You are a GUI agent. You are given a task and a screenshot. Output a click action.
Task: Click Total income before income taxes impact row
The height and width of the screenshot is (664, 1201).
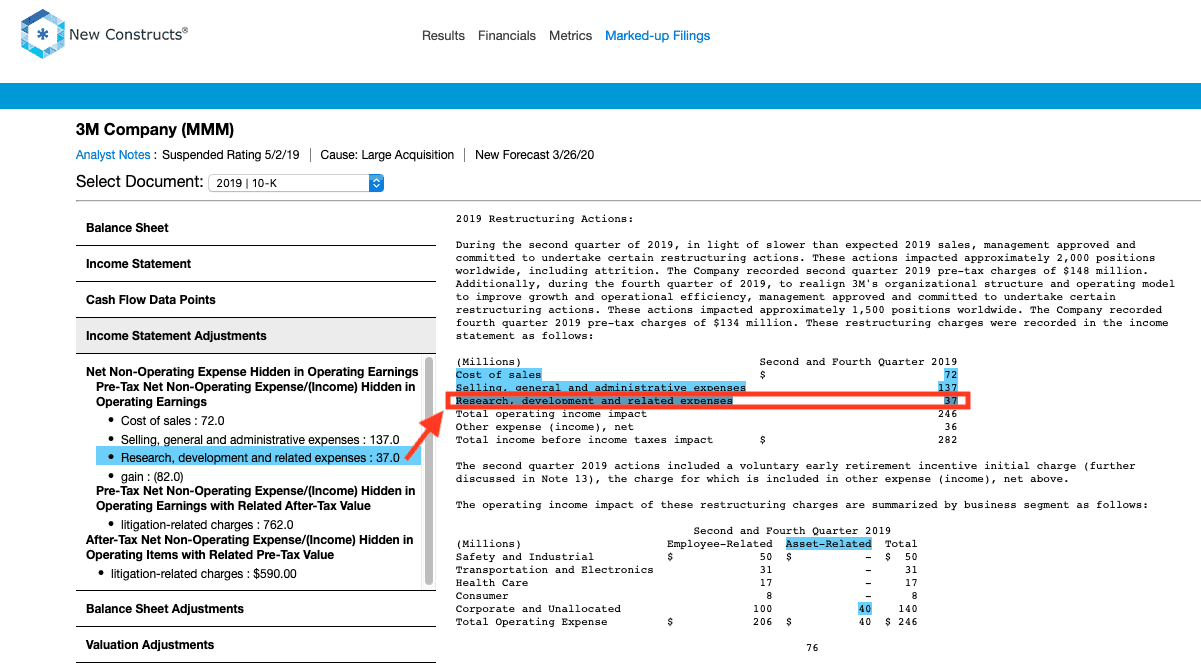(706, 440)
